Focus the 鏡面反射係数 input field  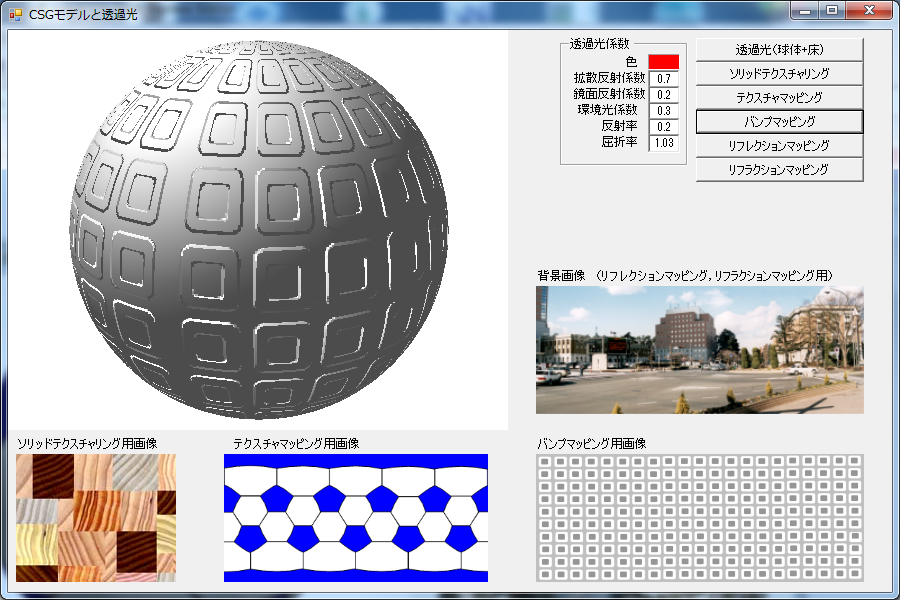(664, 94)
